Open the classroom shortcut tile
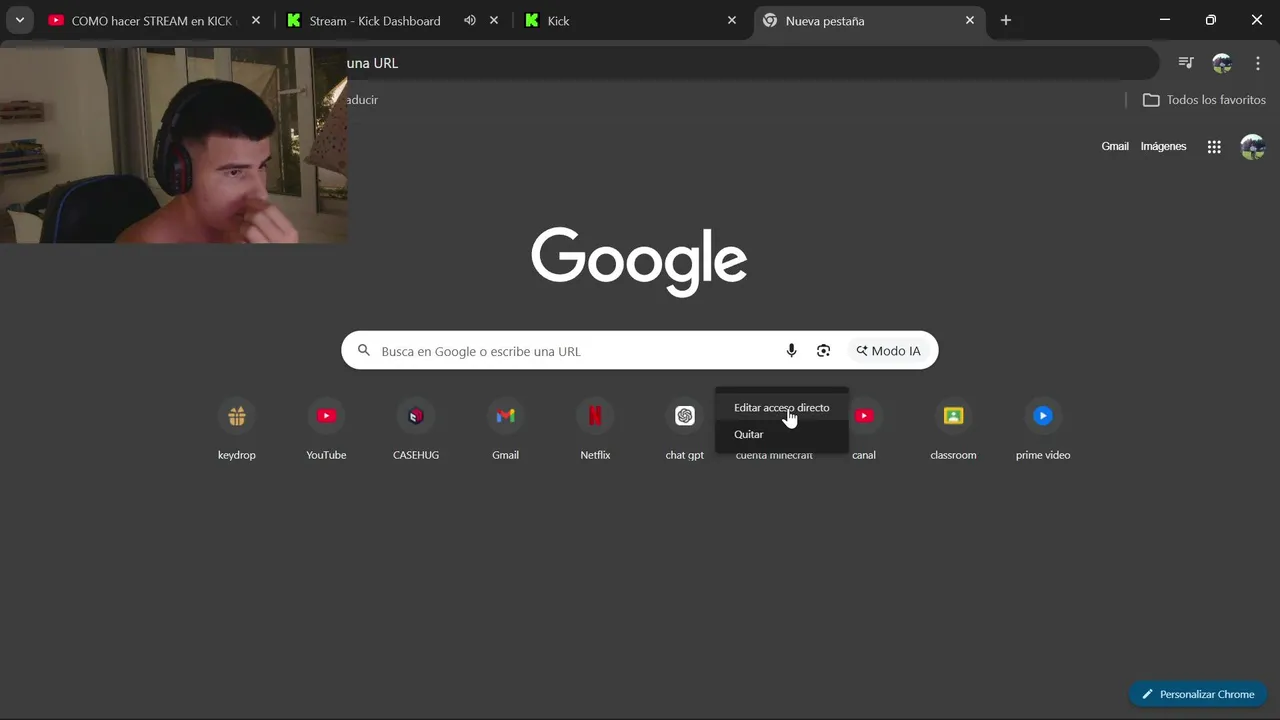Image resolution: width=1280 pixels, height=720 pixels. point(953,427)
